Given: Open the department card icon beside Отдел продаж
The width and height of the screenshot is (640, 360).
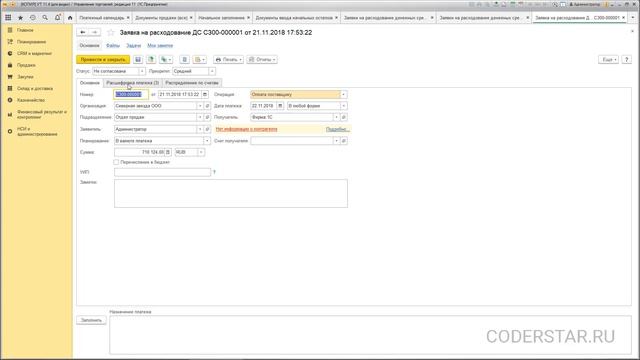Looking at the screenshot, I should [x=207, y=117].
